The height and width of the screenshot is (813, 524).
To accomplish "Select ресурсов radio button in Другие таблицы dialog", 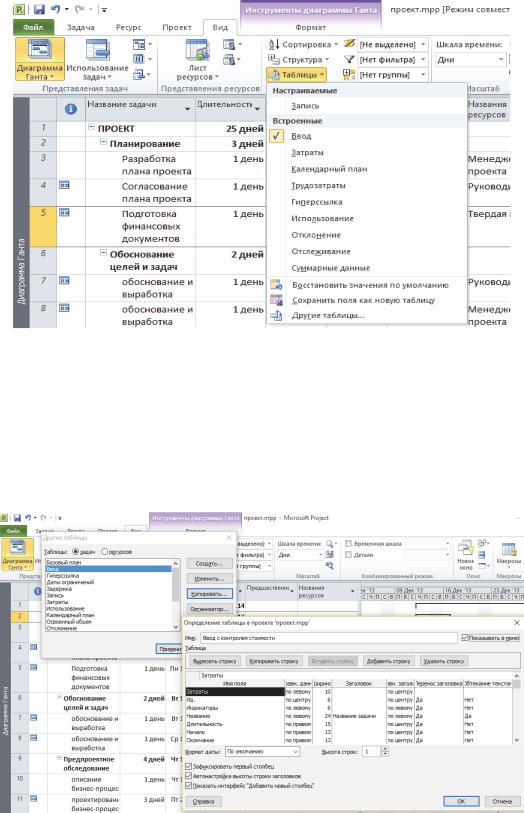I will point(105,552).
